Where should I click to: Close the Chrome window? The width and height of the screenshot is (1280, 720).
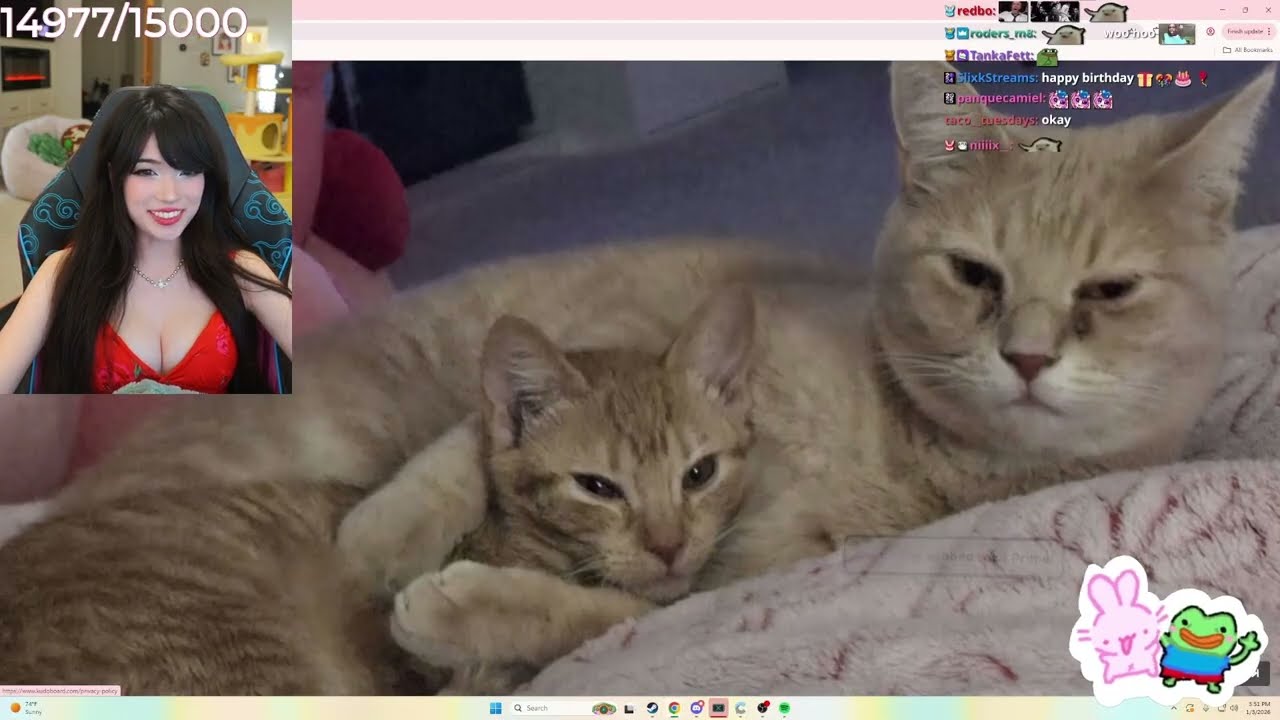[1268, 9]
